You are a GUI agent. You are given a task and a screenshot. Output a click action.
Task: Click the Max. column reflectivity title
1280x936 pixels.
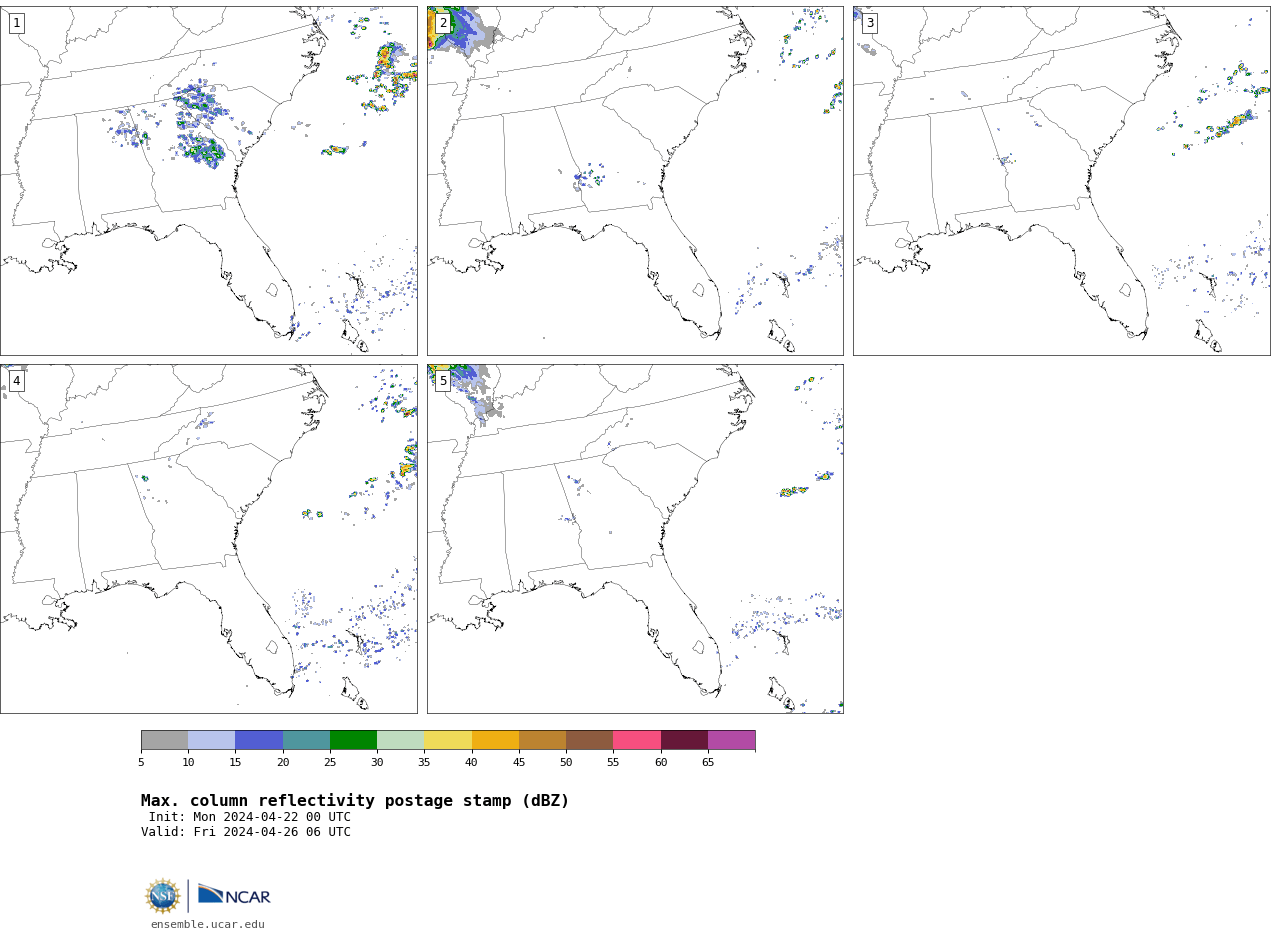pos(355,801)
